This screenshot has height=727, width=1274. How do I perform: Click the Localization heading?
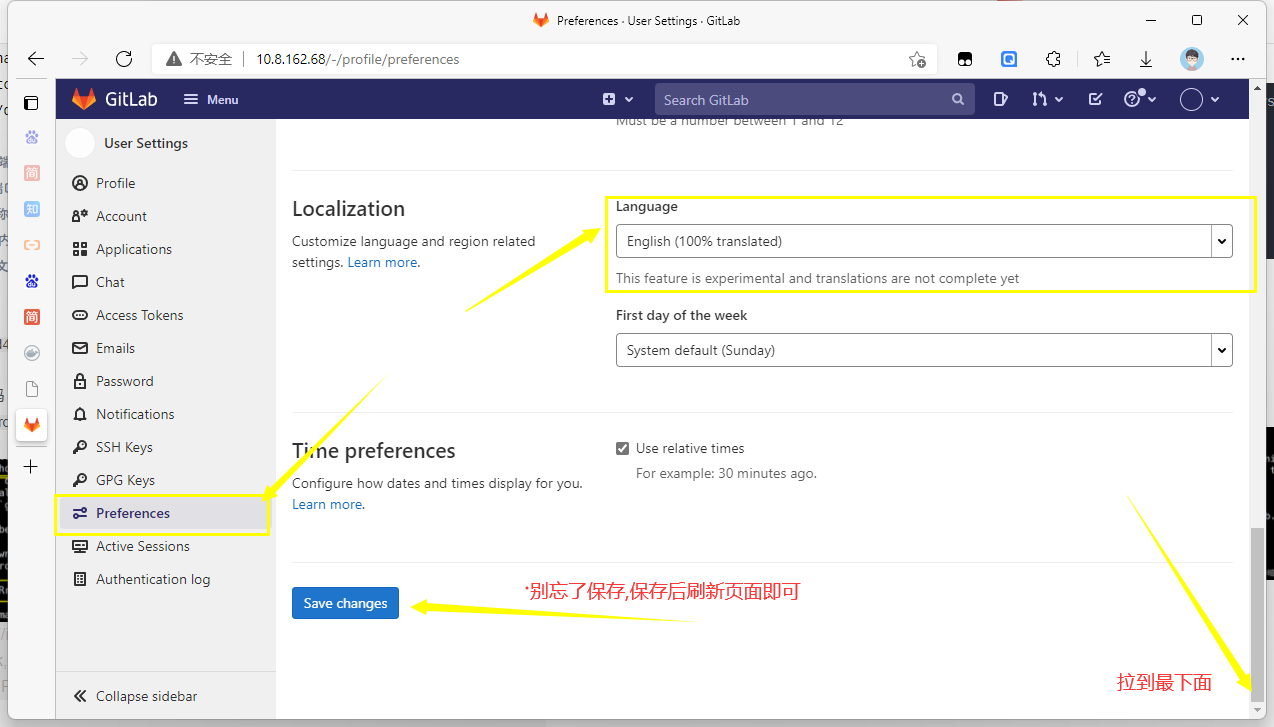(x=348, y=209)
